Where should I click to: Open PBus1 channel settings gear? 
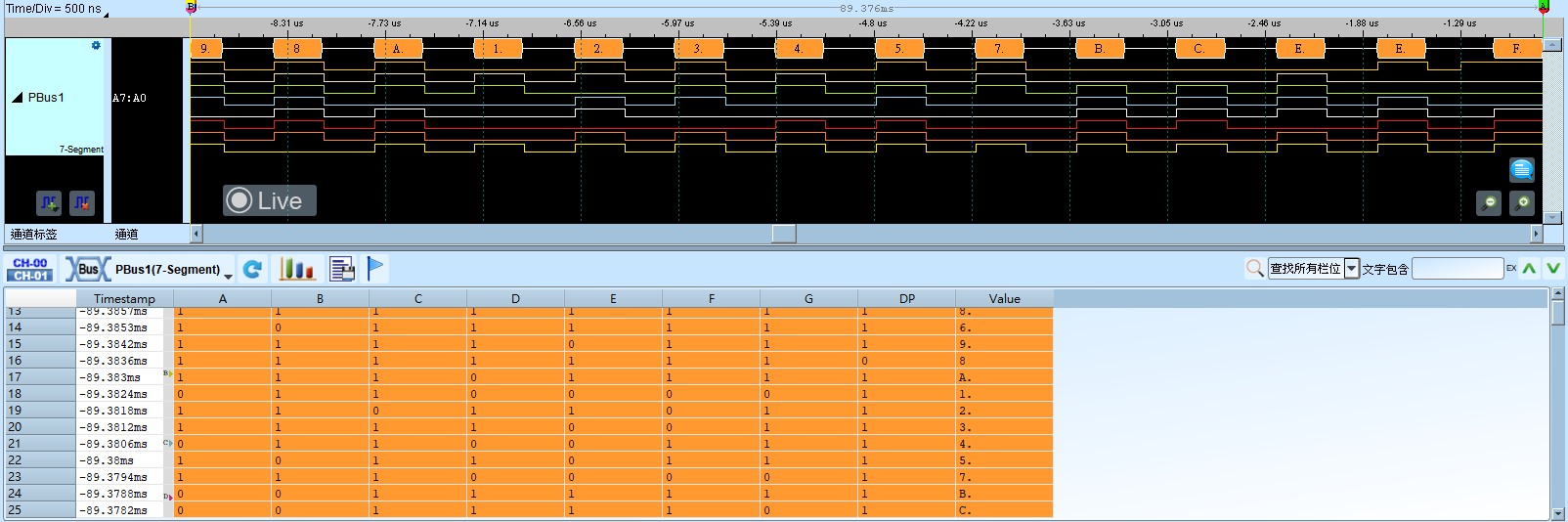[x=96, y=46]
